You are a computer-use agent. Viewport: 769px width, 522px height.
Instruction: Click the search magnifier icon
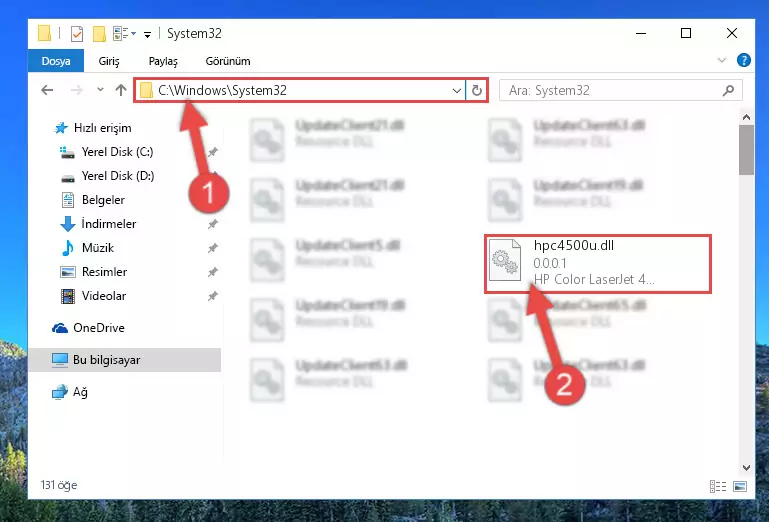[x=728, y=91]
